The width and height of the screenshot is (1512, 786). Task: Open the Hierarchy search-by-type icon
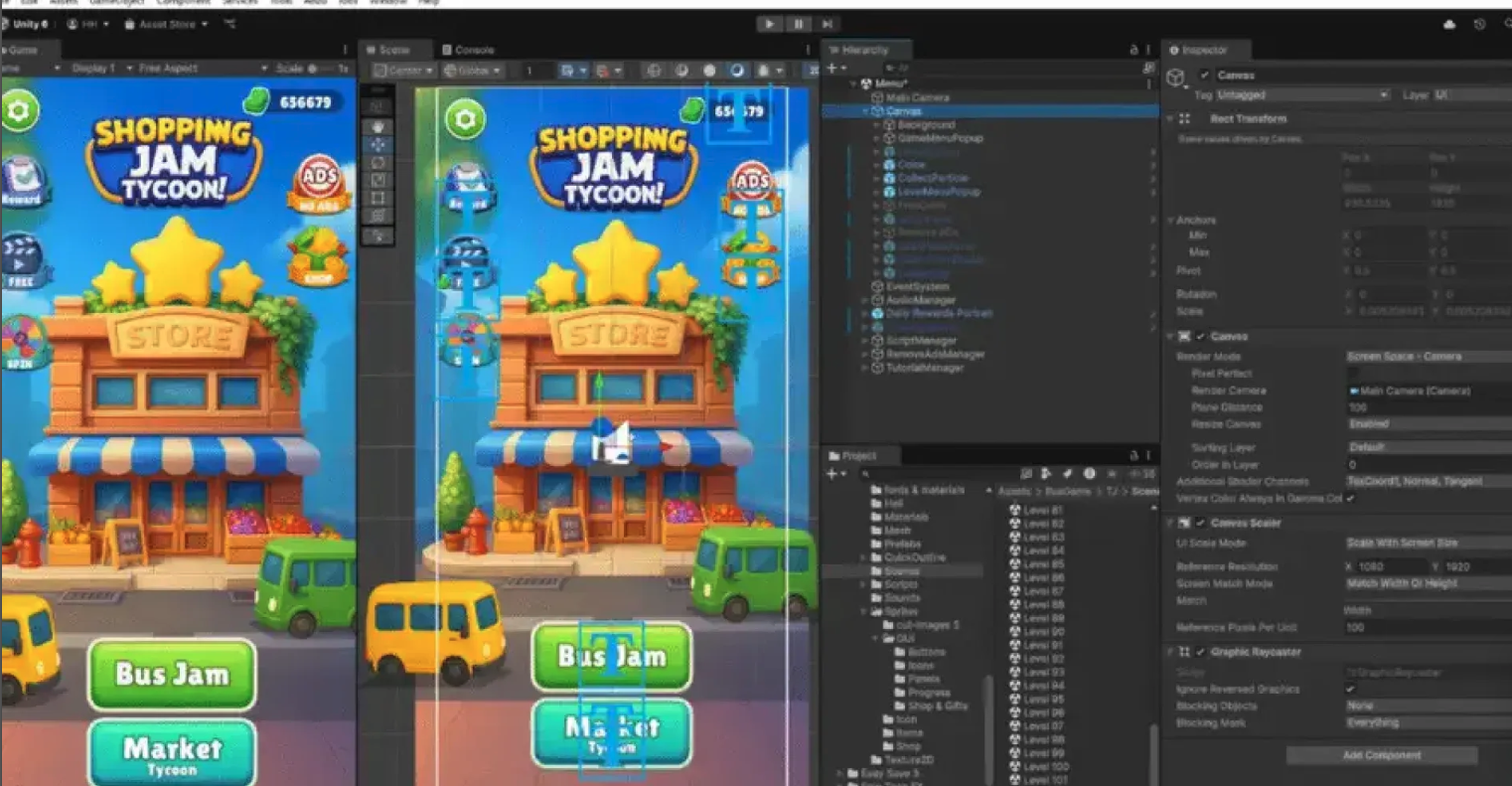(1149, 69)
